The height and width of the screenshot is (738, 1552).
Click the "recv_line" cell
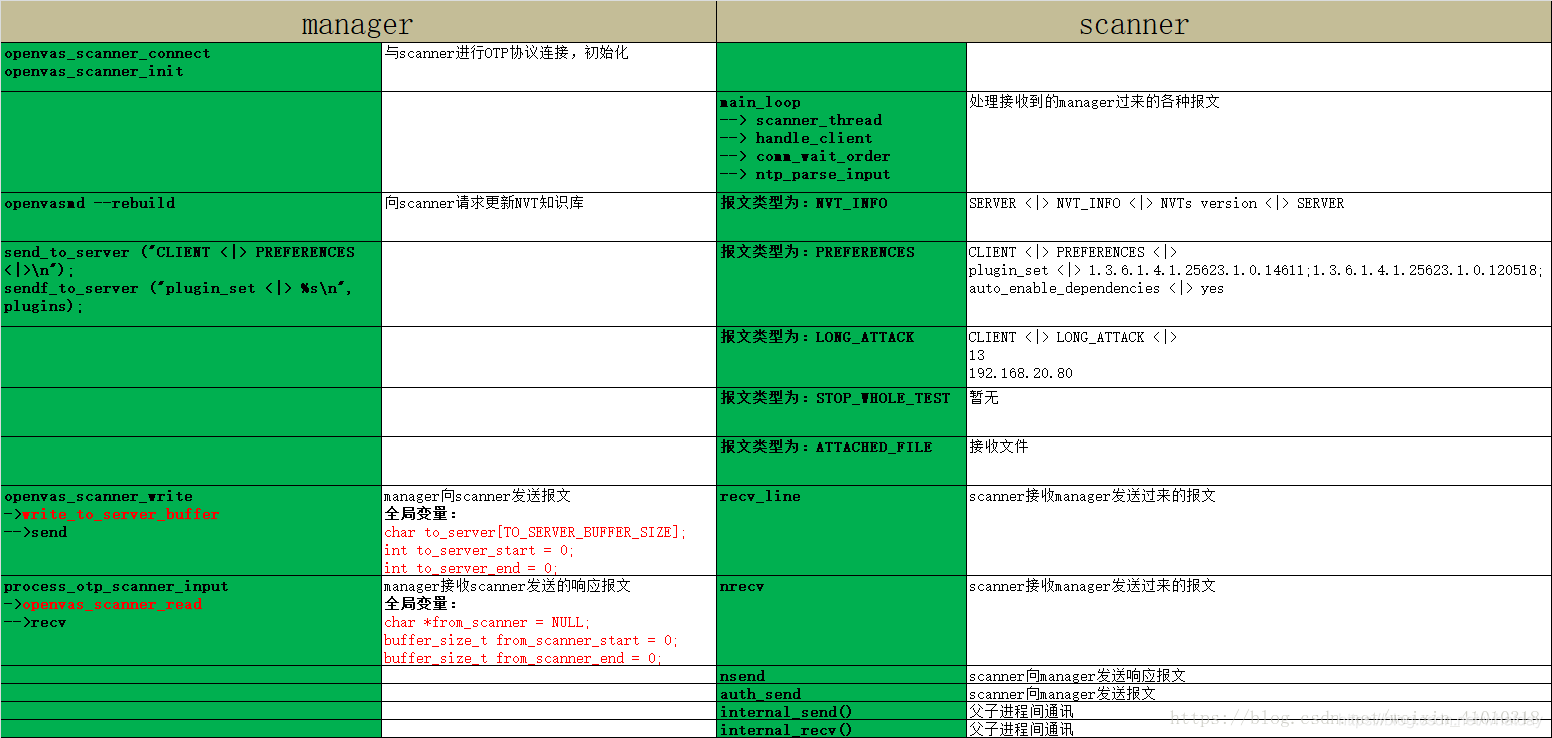click(x=842, y=530)
